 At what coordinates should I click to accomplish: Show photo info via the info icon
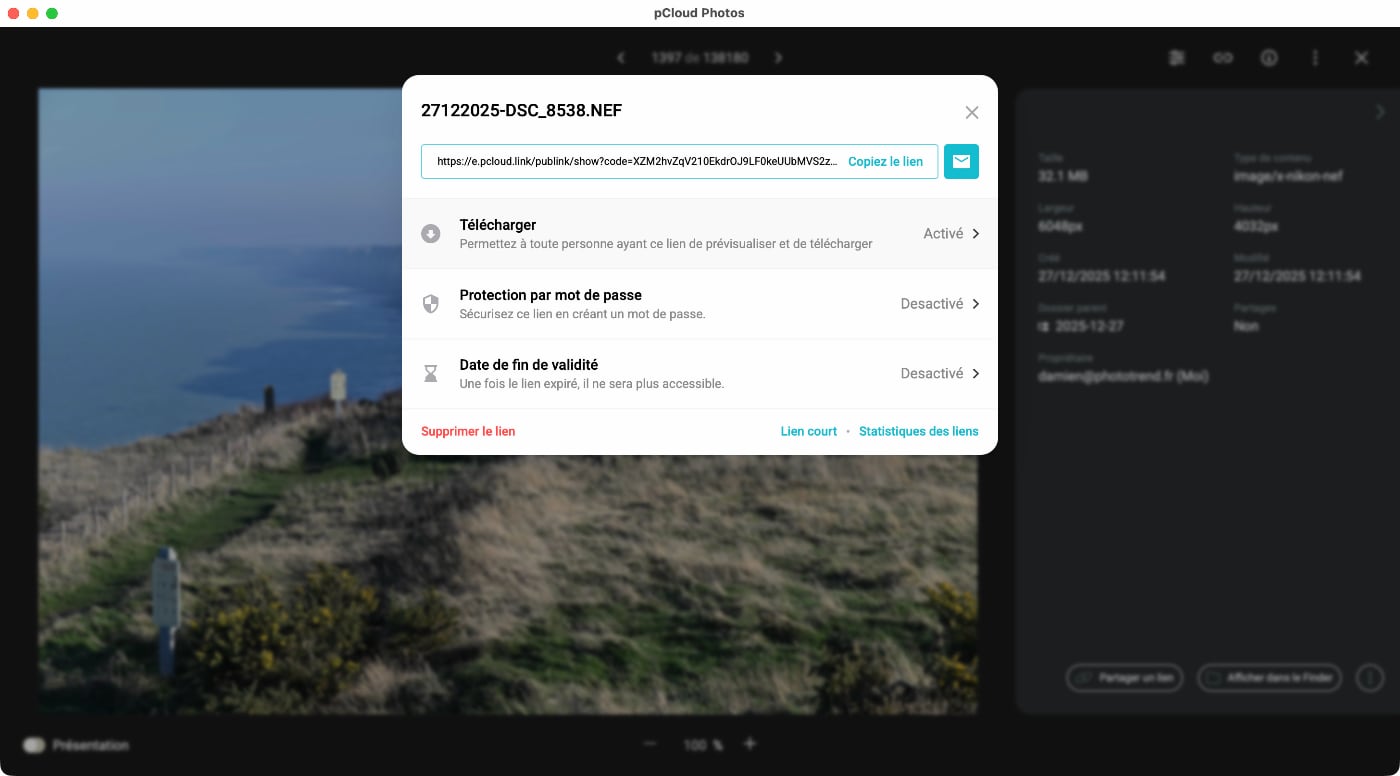[1269, 58]
